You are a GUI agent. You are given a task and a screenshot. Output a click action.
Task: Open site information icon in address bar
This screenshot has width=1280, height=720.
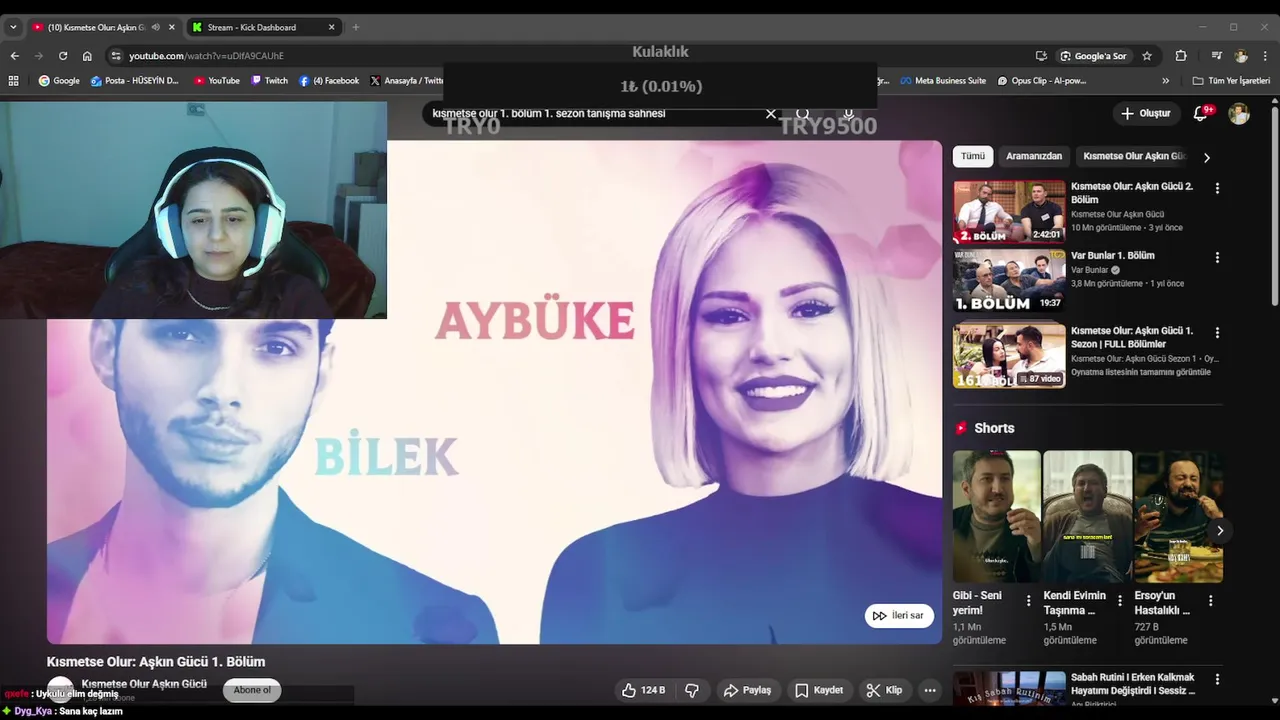(116, 56)
